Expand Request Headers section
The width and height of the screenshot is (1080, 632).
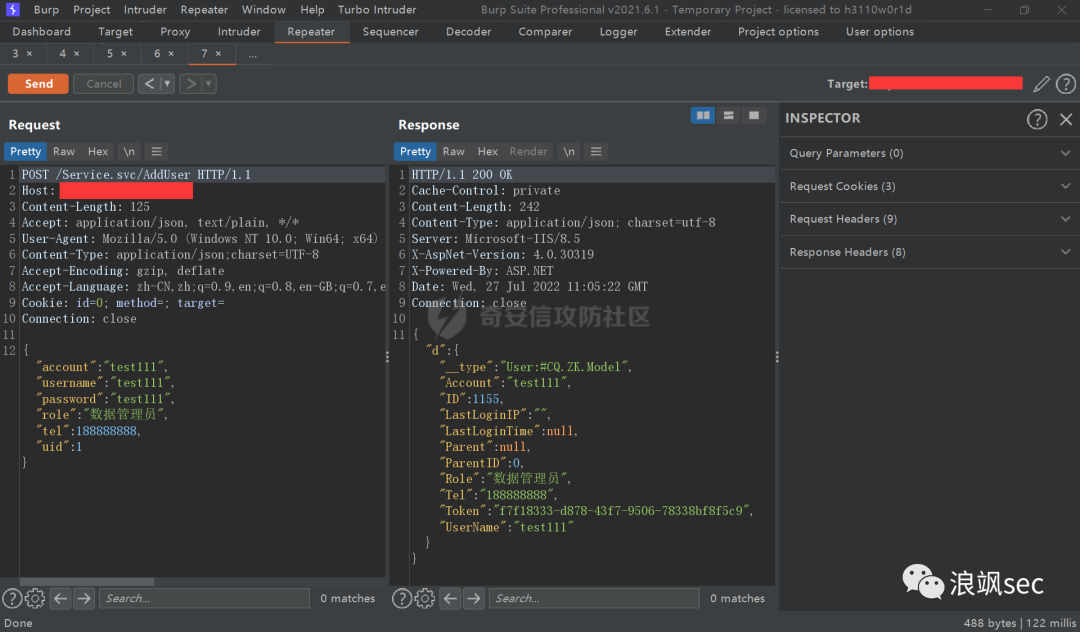(x=928, y=219)
